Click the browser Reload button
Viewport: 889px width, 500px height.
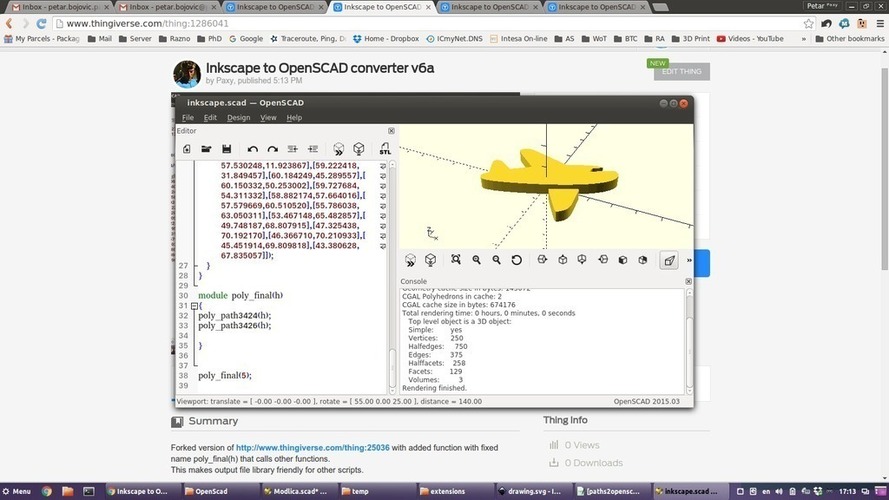point(41,23)
